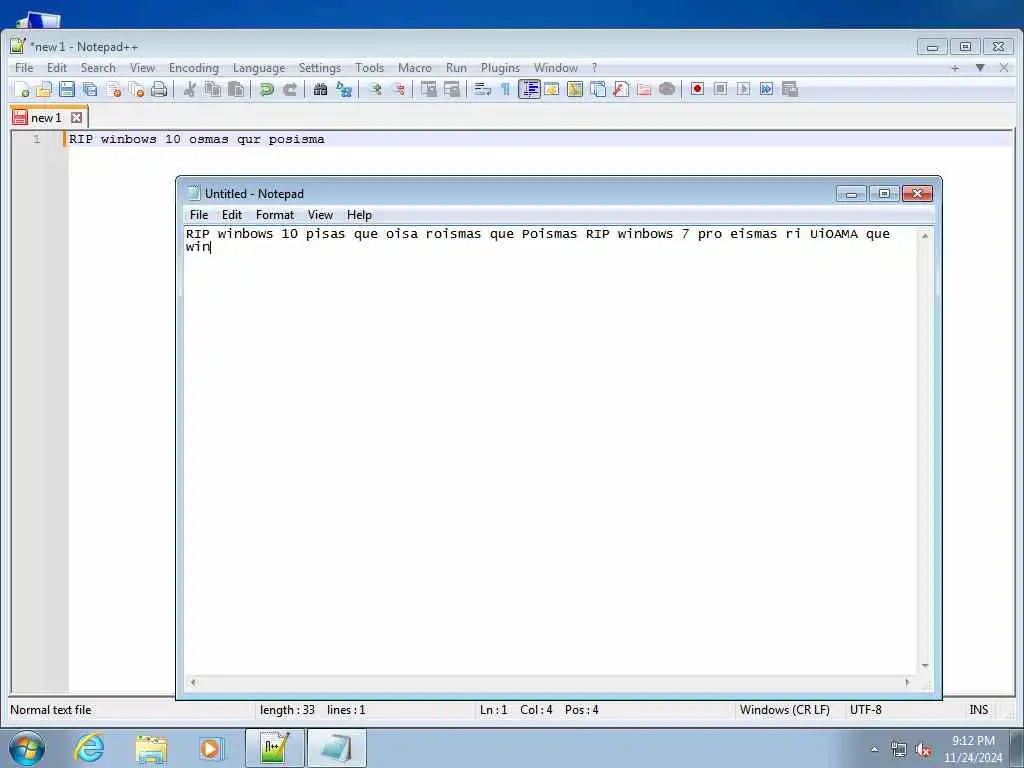Click the Stop Recording macro icon
The height and width of the screenshot is (768, 1024).
pos(720,89)
